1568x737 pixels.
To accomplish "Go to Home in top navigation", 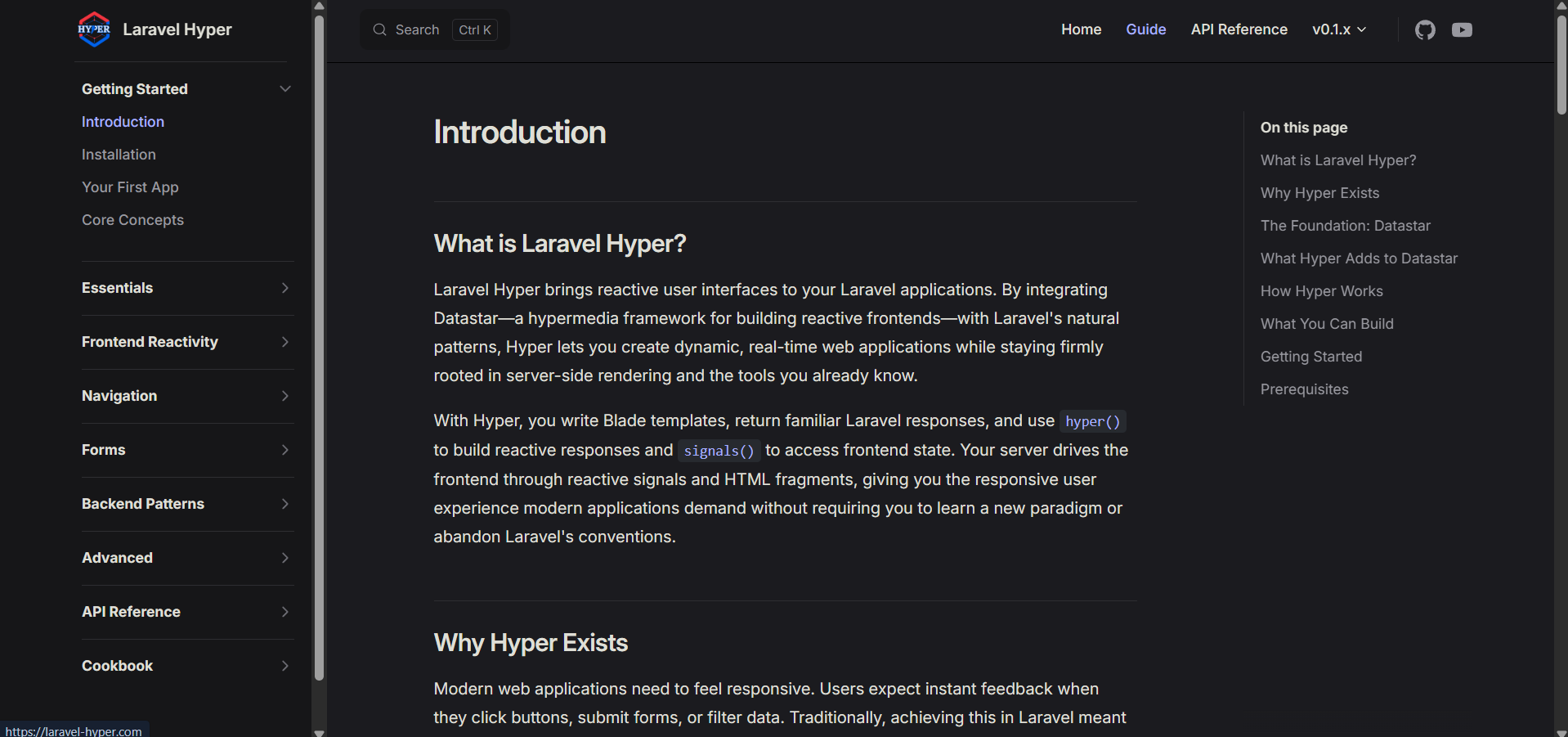I will click(1081, 29).
